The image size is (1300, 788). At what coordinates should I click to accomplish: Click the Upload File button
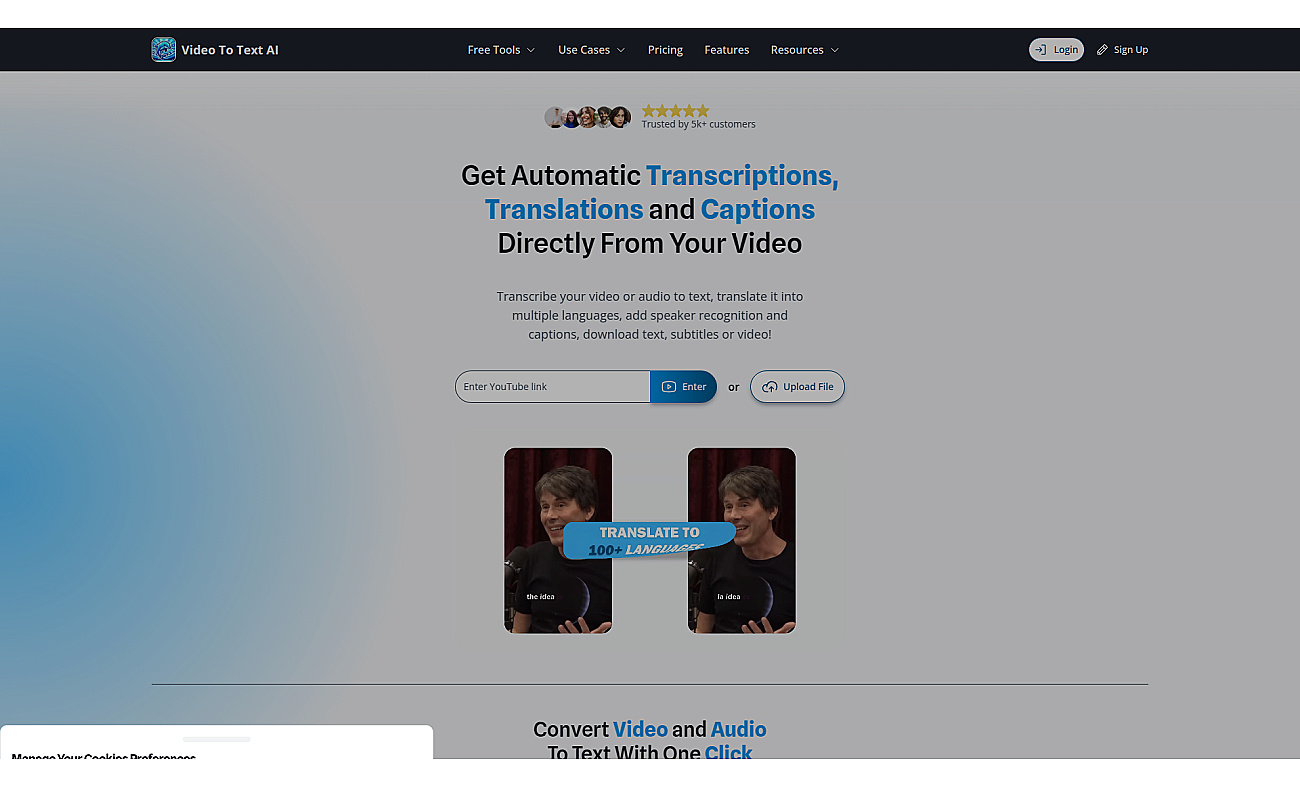(x=798, y=387)
